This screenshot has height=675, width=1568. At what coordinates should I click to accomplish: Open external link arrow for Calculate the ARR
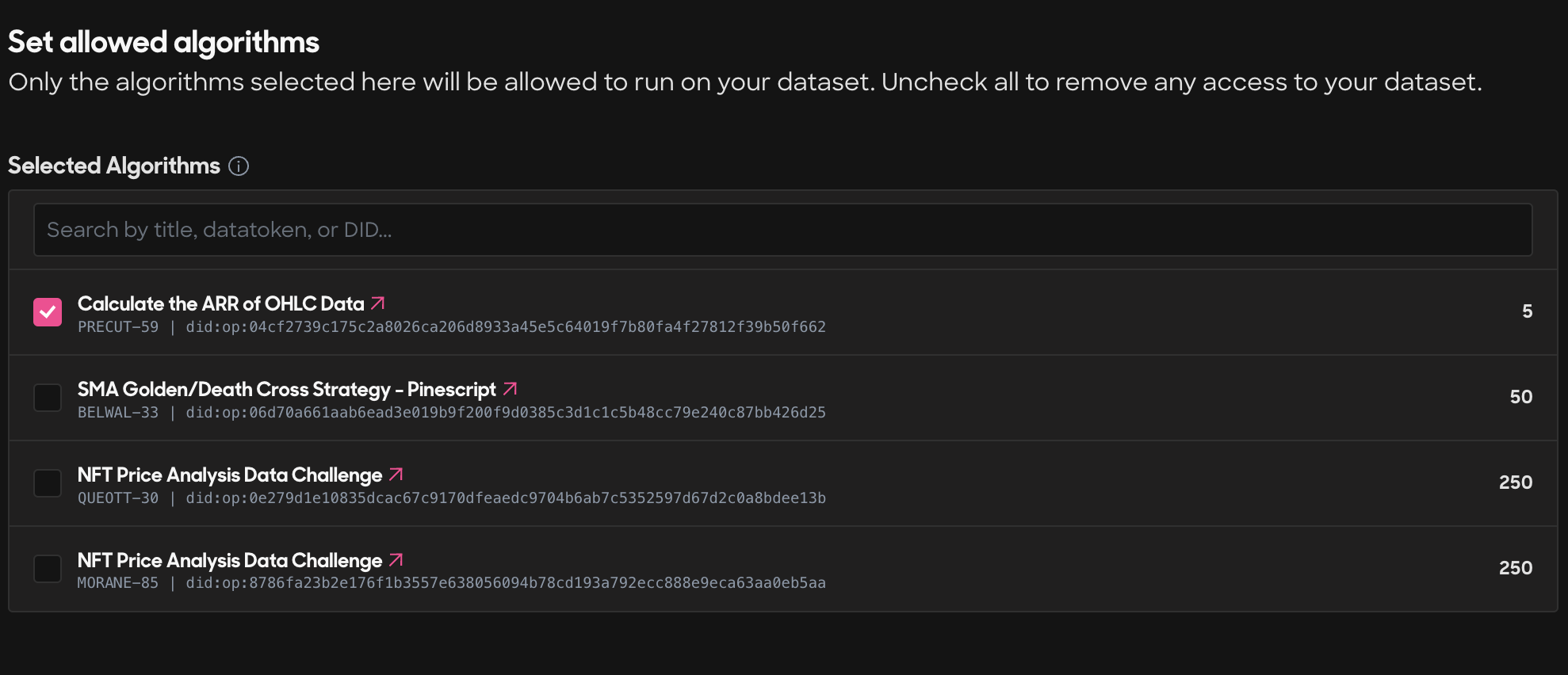[378, 303]
